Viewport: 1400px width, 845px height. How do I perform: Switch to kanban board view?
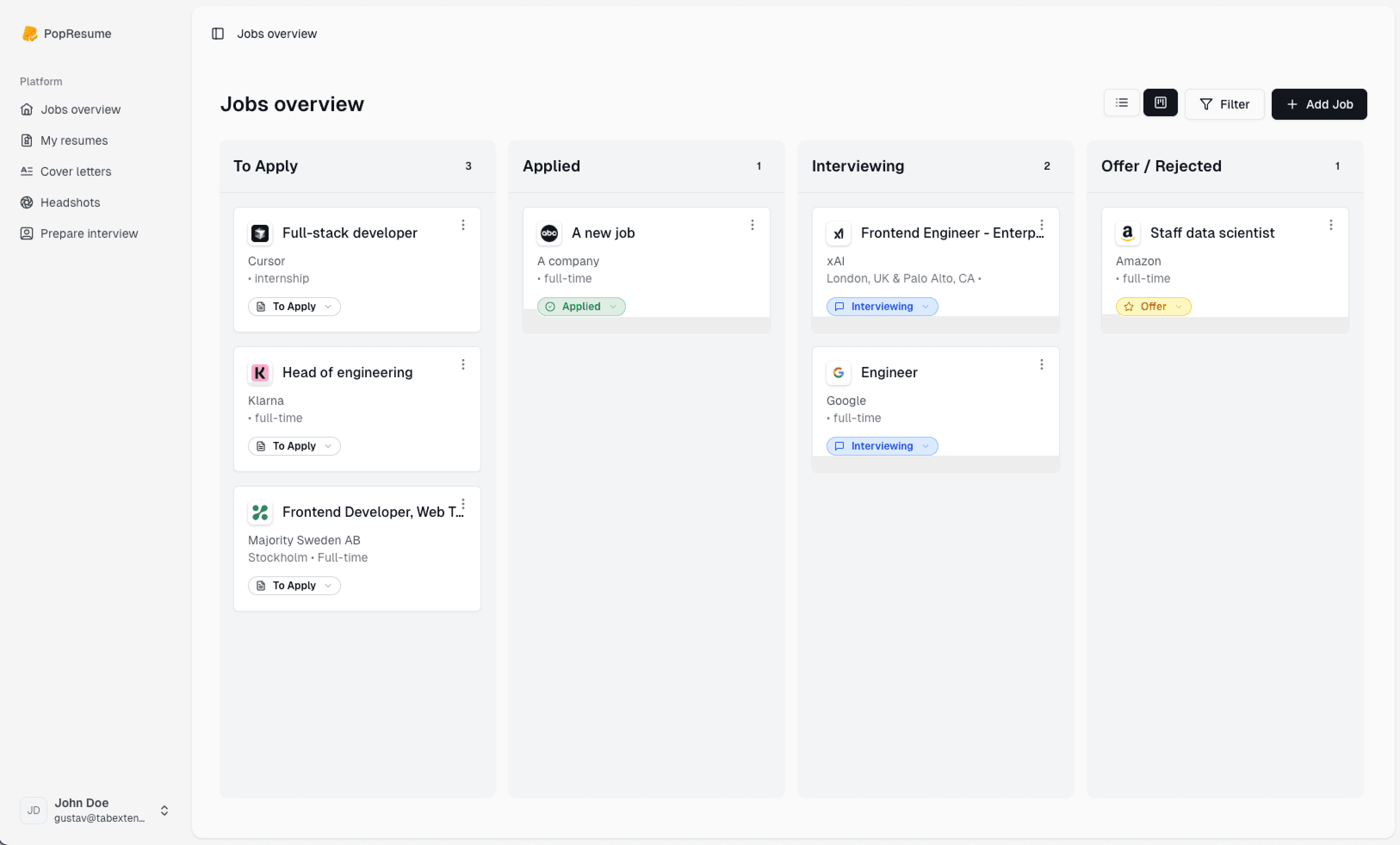[x=1160, y=103]
